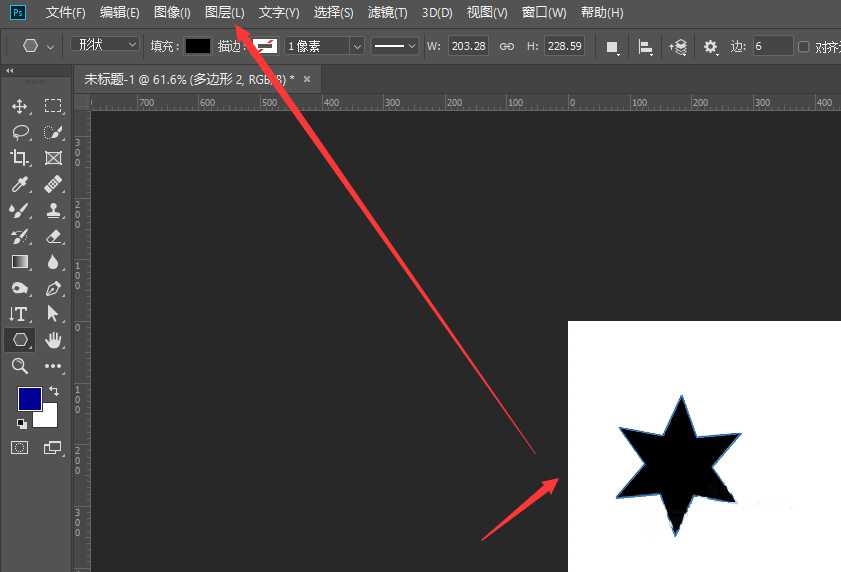Click the sides 边 field

773,46
